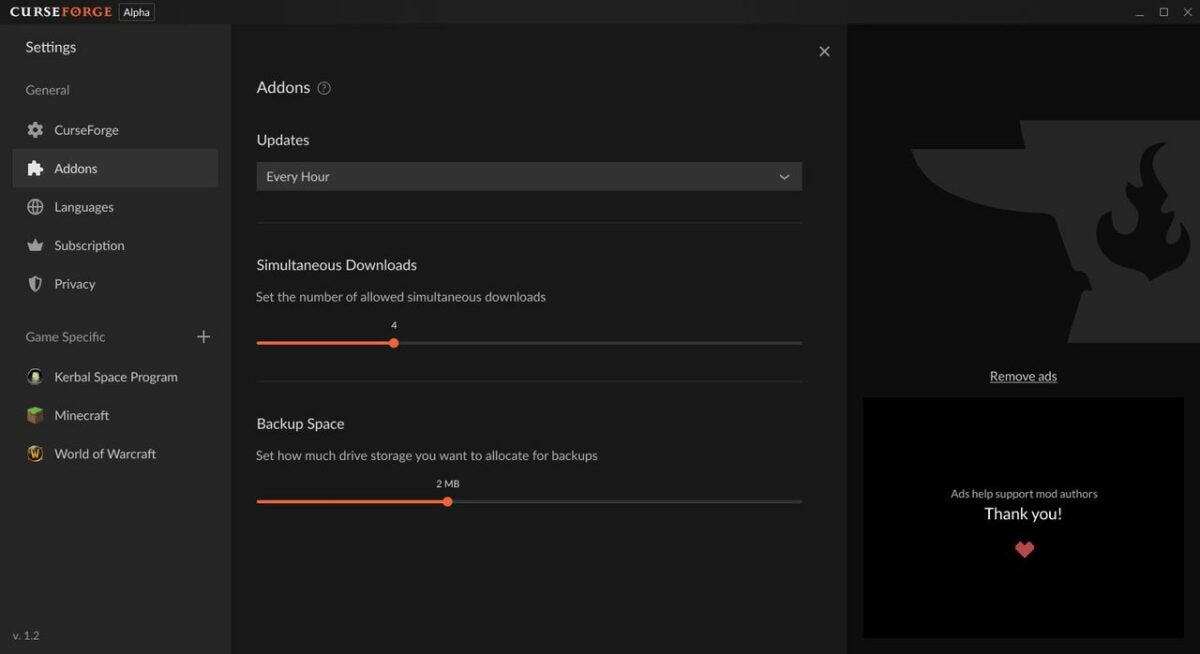Click the Addons help question mark icon

[324, 88]
